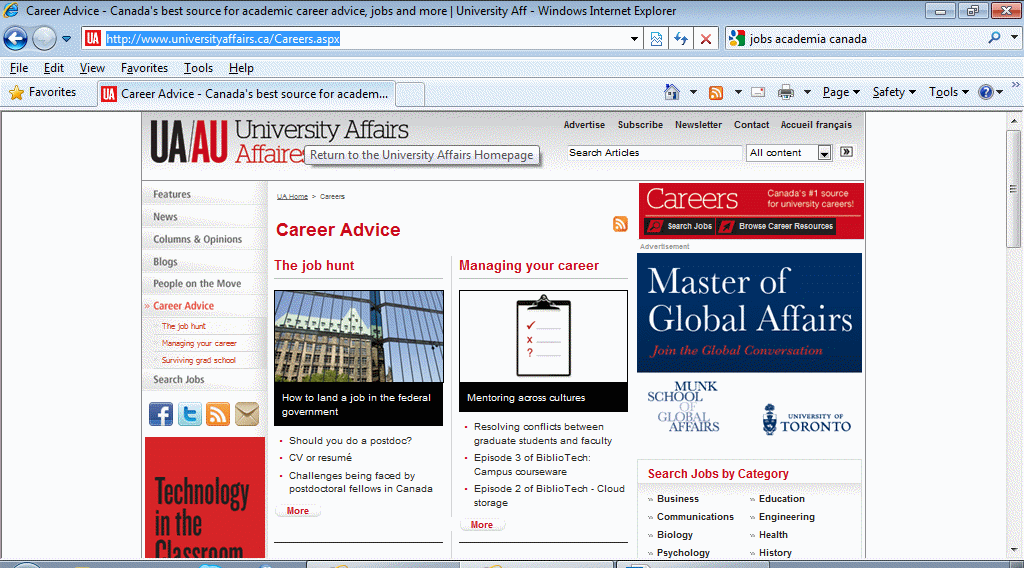Click the Print icon
Screen dimensions: 1024x568
(x=786, y=93)
